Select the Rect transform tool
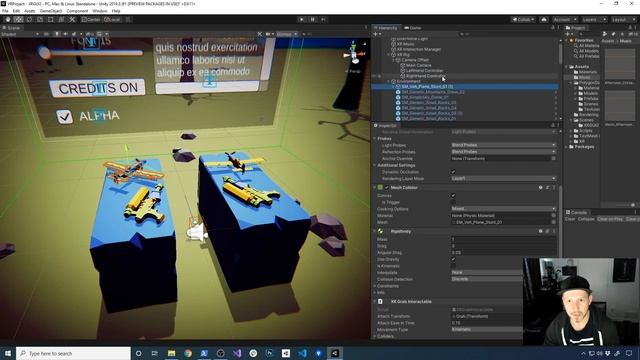The height and width of the screenshot is (360, 640). pos(50,20)
